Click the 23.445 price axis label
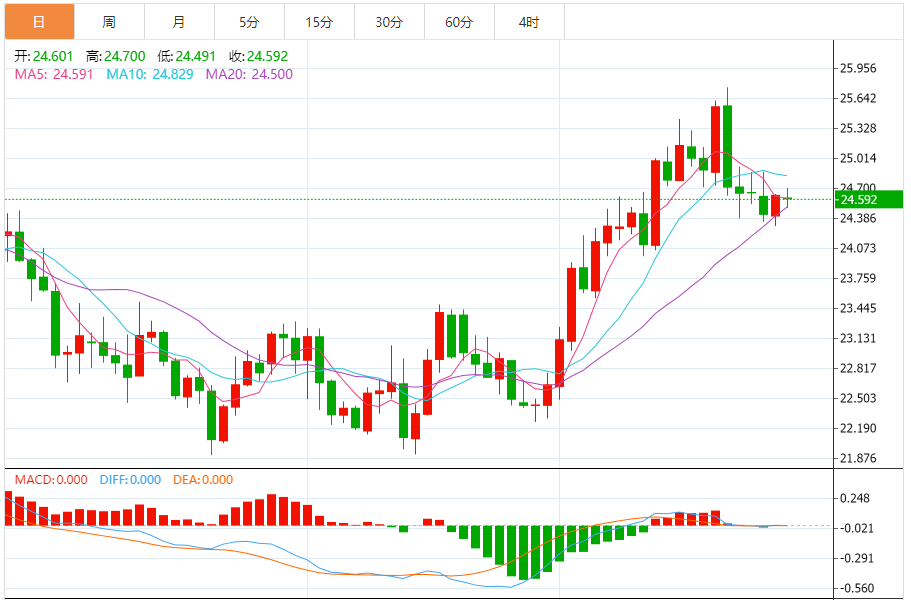This screenshot has height=600, width=911. point(858,308)
